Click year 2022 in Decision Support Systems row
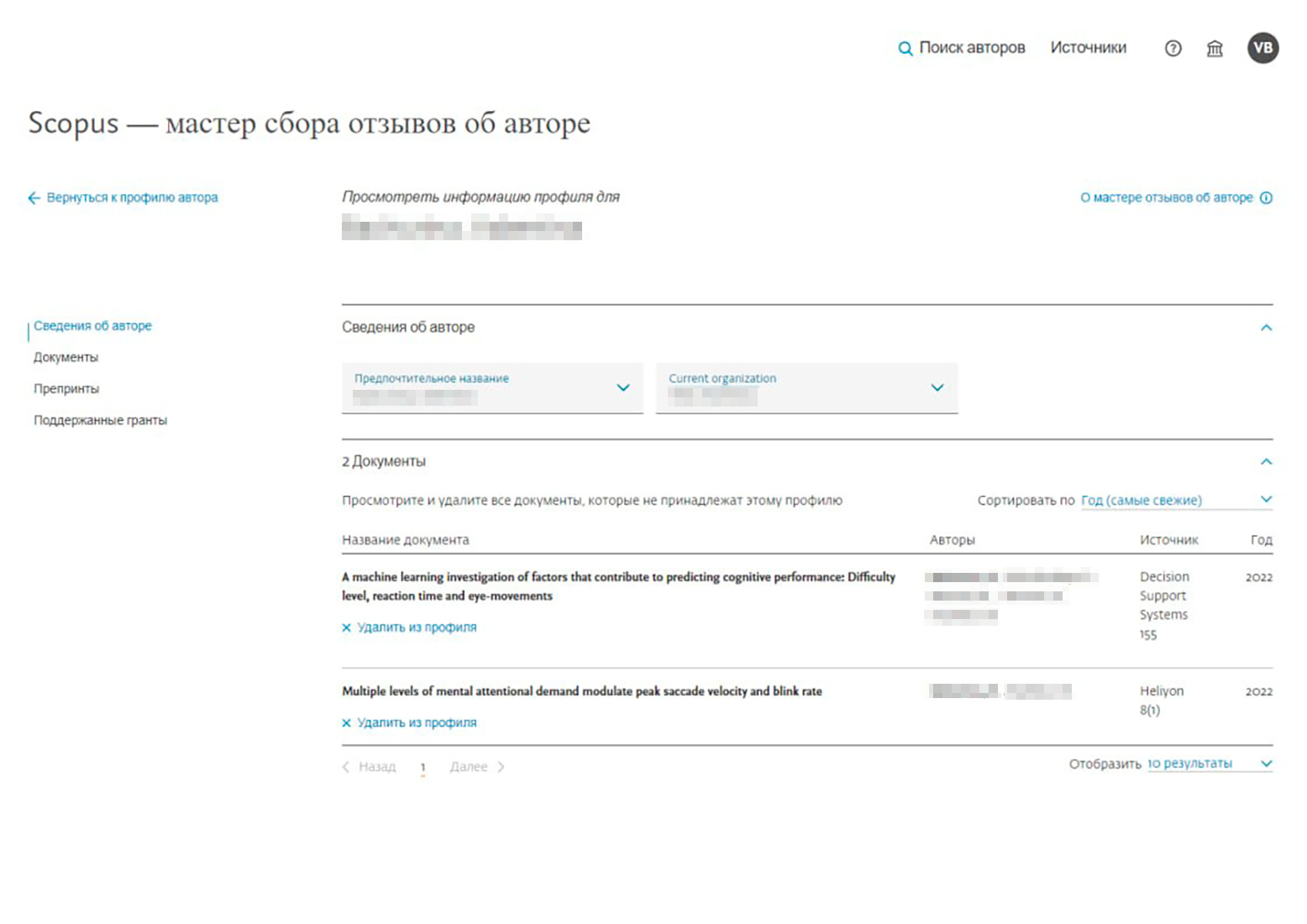This screenshot has width=1307, height=924. click(1259, 577)
